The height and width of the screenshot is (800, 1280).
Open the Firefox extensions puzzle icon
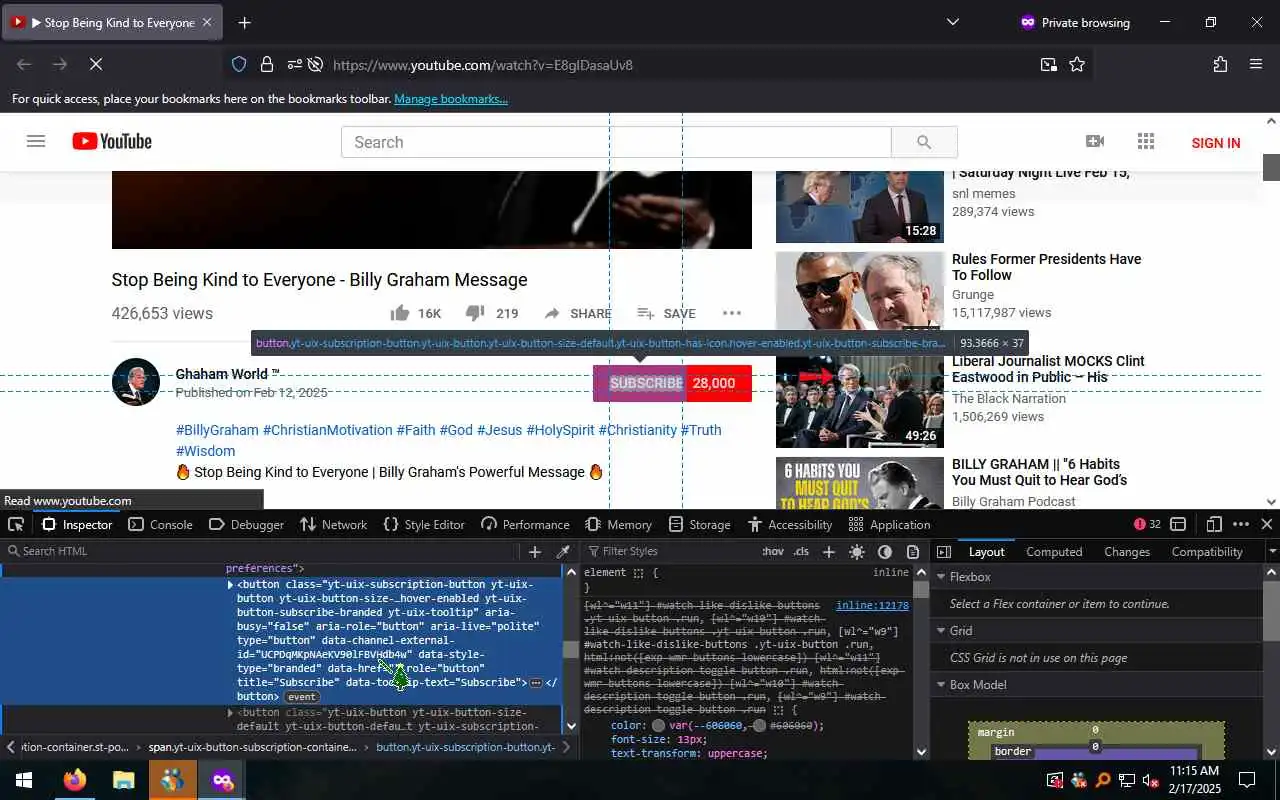coord(1220,64)
